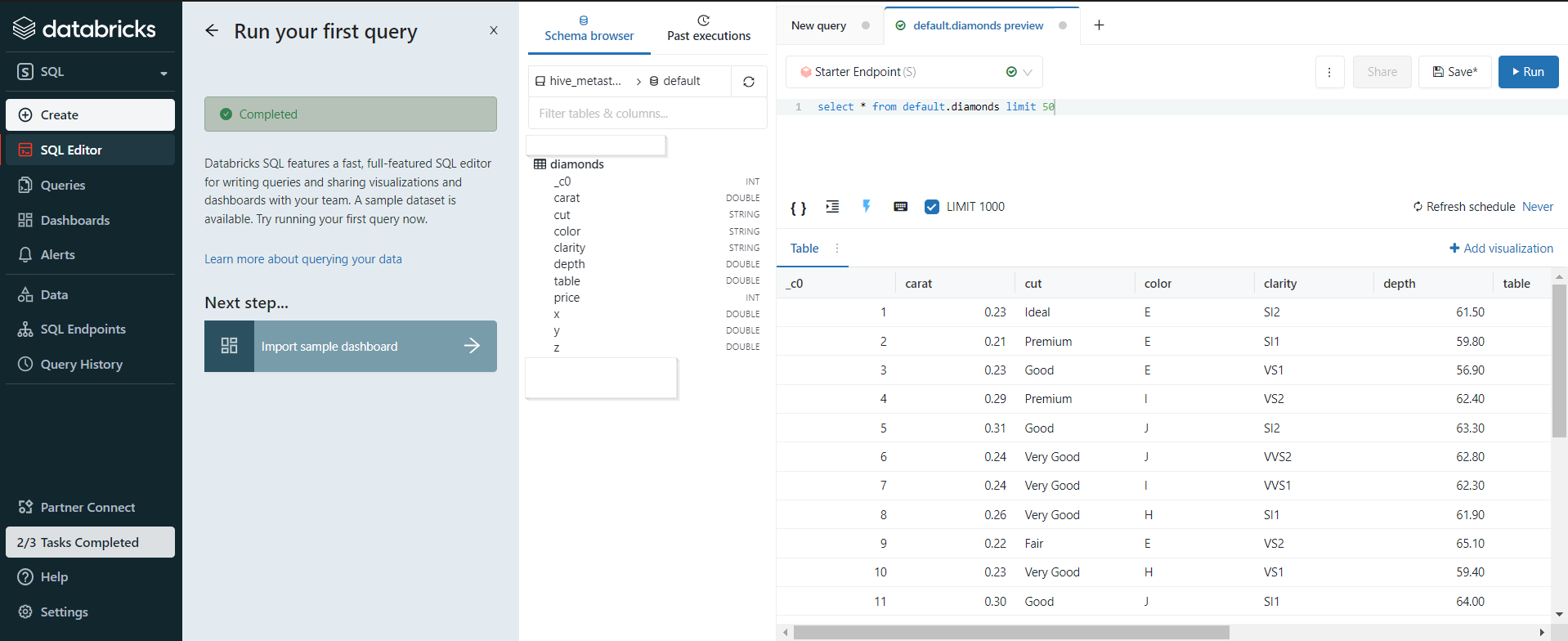
Task: Open the Table tab options menu
Action: [837, 249]
